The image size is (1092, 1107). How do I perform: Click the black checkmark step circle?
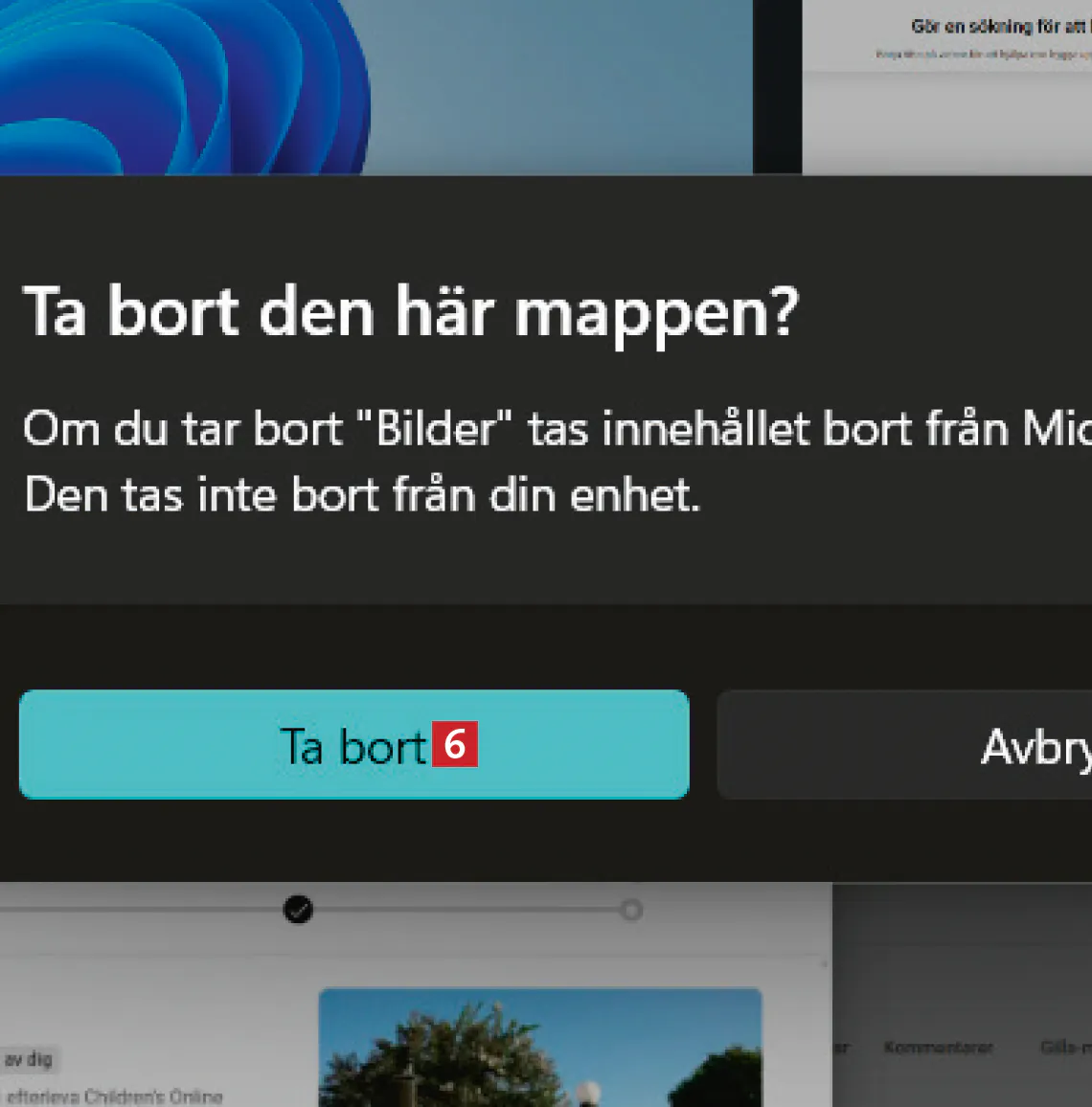pyautogui.click(x=298, y=910)
